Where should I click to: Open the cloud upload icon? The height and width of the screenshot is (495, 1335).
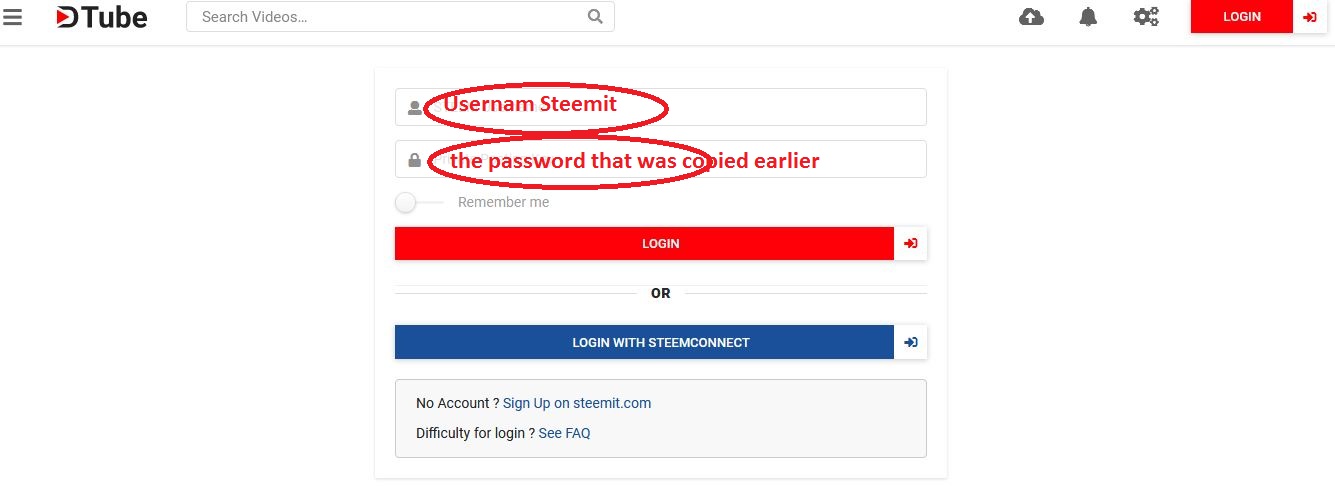[1031, 17]
